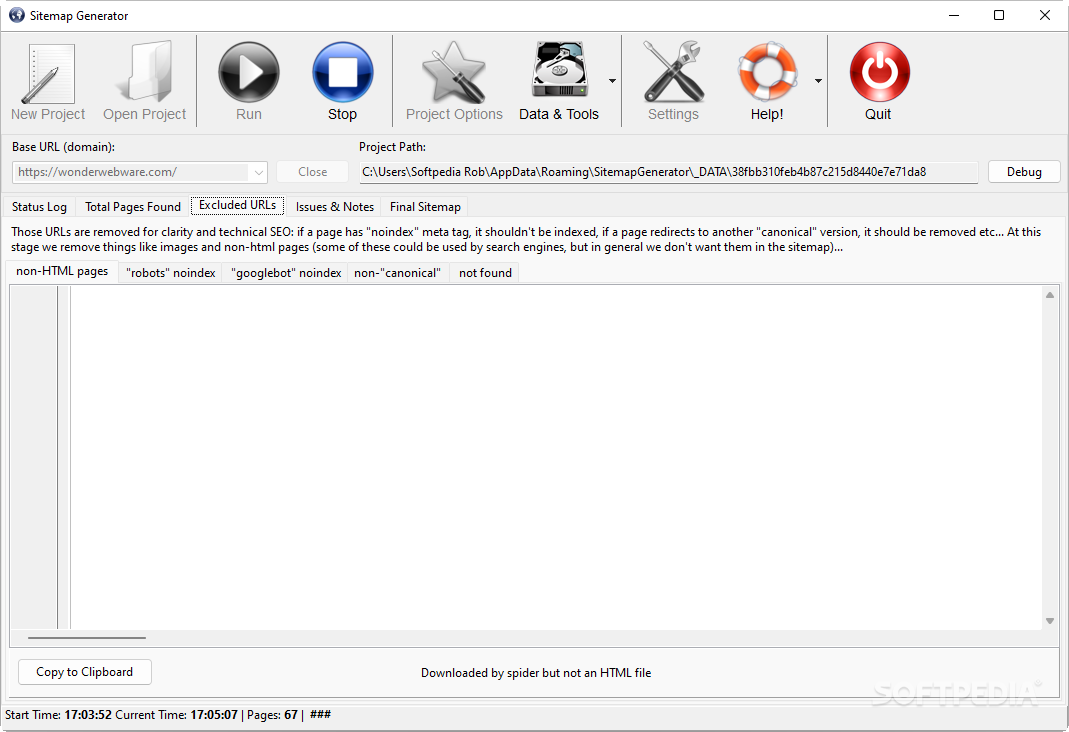Open Project via the folder icon
The width and height of the screenshot is (1069, 732).
coord(144,72)
